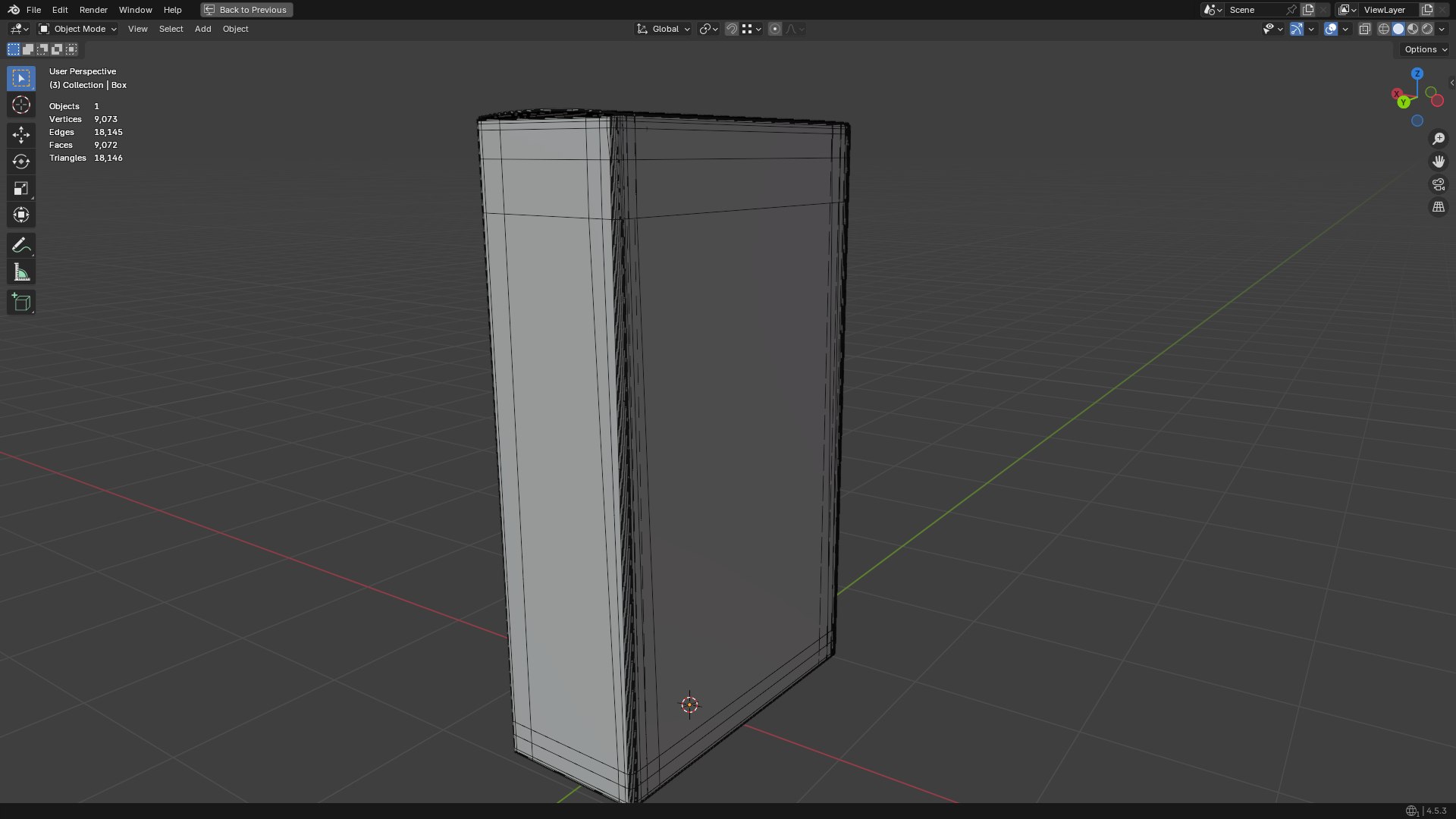Switch to wireframe shading
The image size is (1456, 819).
point(1384,29)
